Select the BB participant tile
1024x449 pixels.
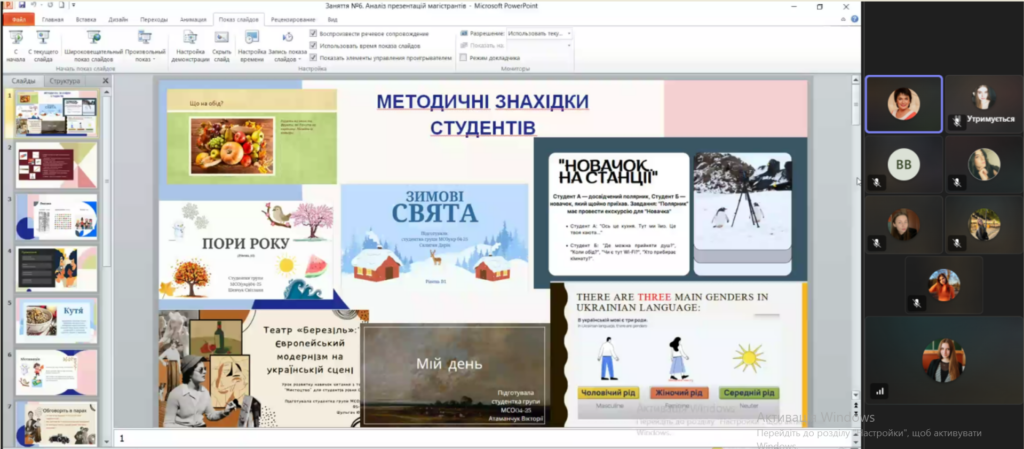point(904,164)
